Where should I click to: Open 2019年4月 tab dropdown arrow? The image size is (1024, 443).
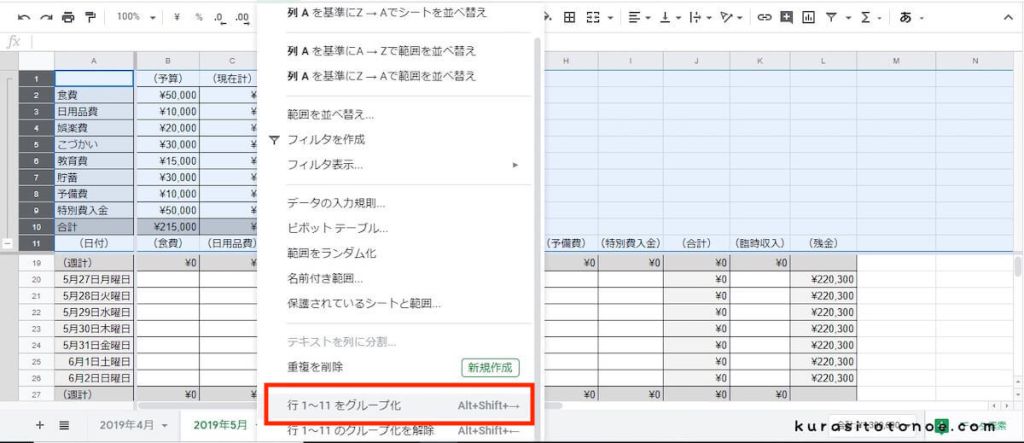(165, 426)
